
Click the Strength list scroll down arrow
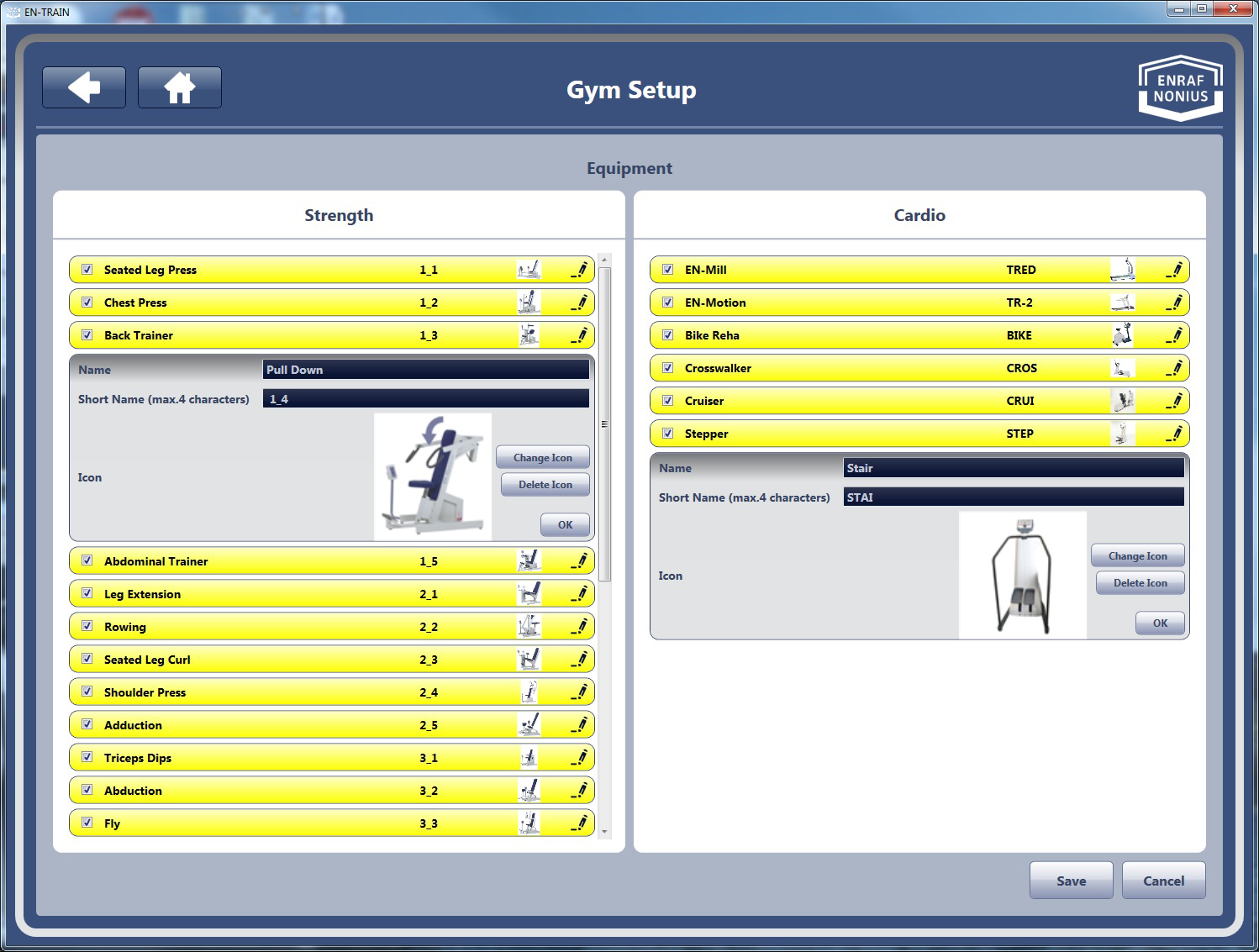[x=605, y=832]
